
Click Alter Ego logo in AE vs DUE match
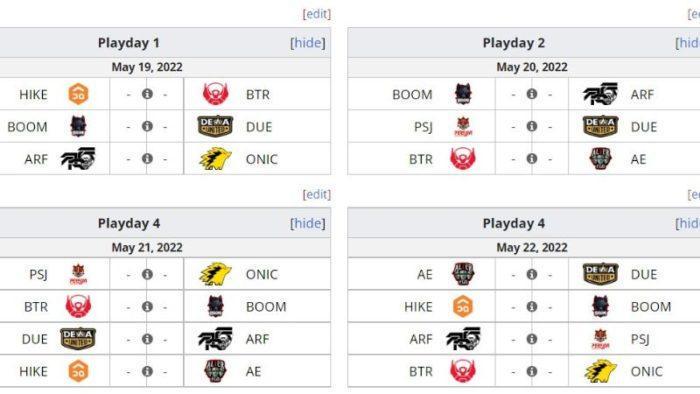(463, 274)
